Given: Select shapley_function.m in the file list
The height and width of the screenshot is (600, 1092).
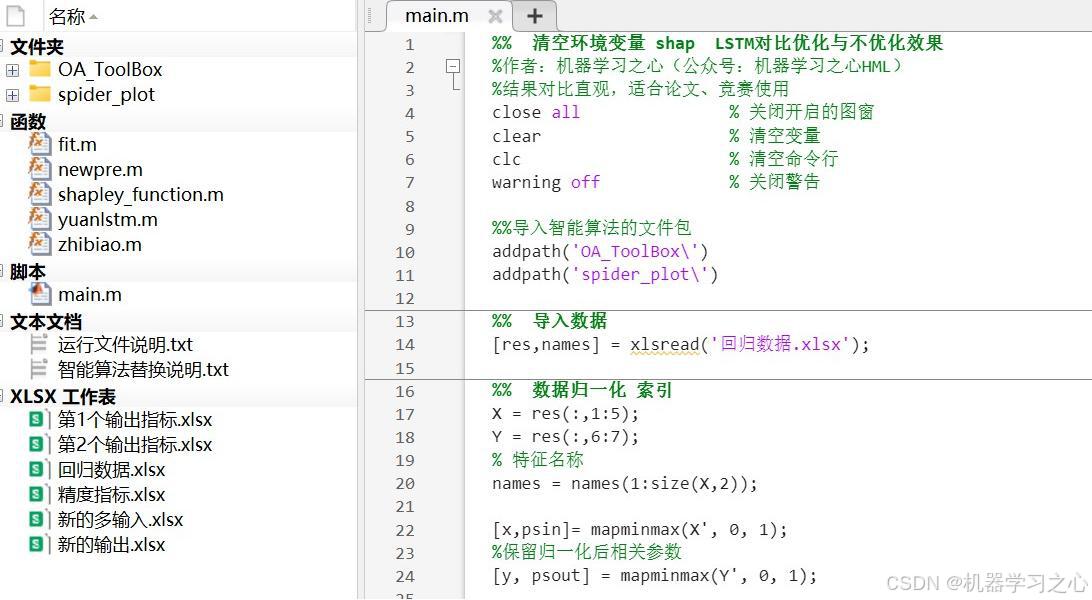Looking at the screenshot, I should (x=141, y=194).
